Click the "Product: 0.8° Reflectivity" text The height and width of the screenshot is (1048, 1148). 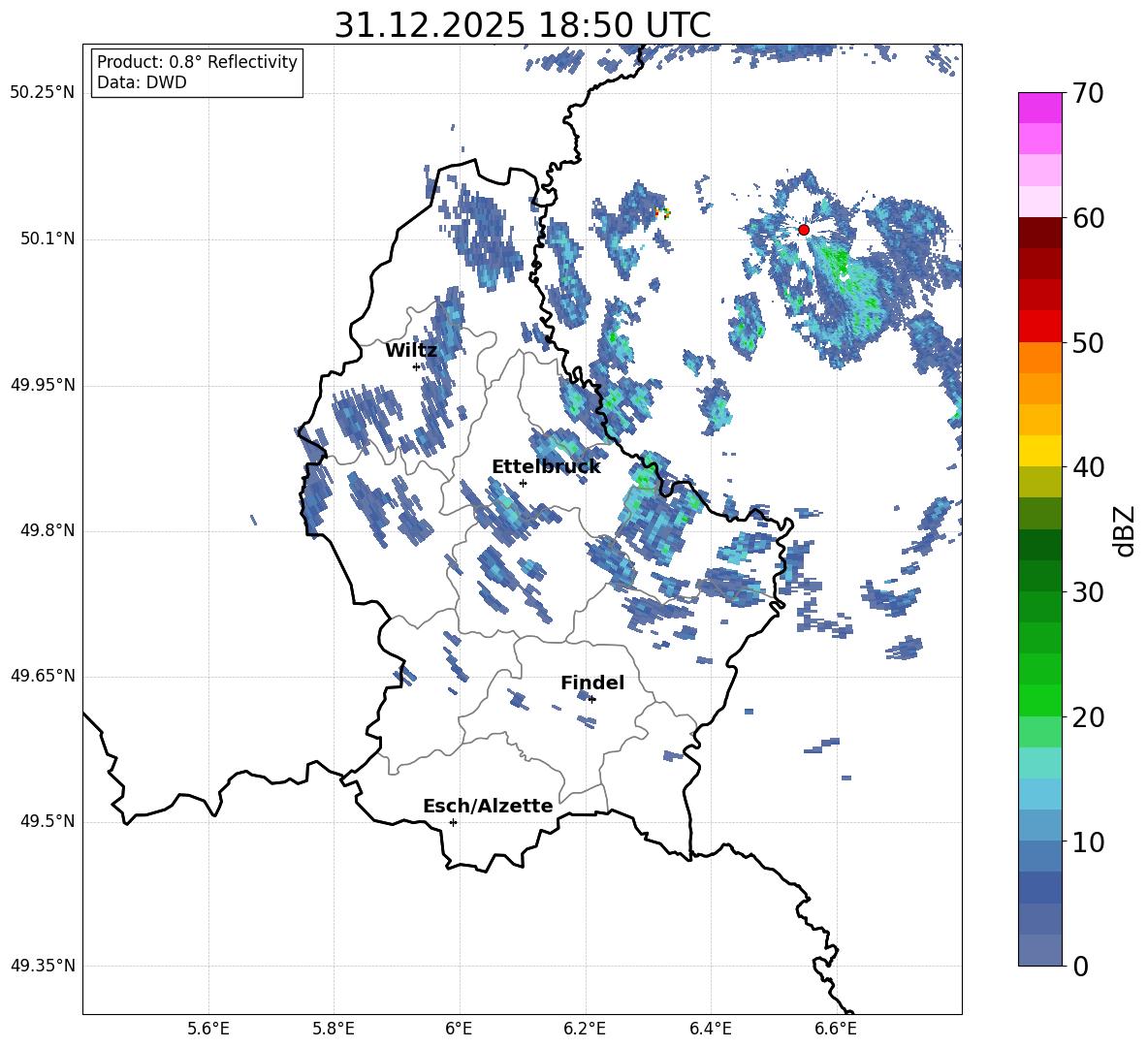tap(197, 61)
